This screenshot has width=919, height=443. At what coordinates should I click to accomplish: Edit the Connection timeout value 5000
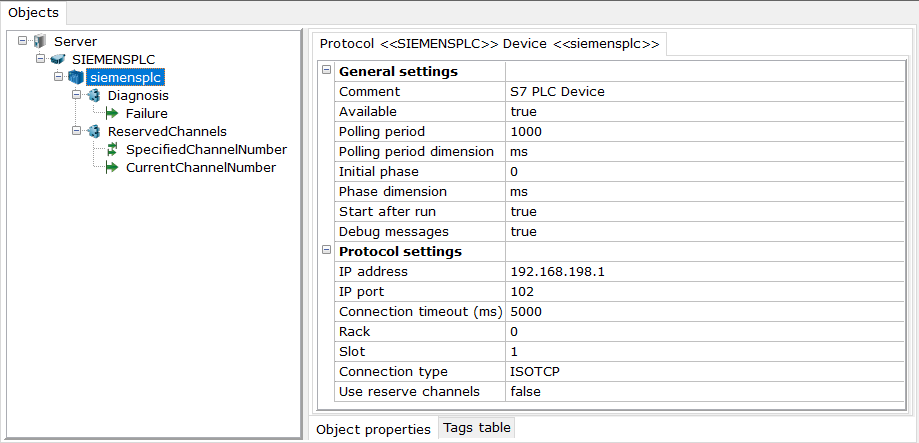coord(705,312)
